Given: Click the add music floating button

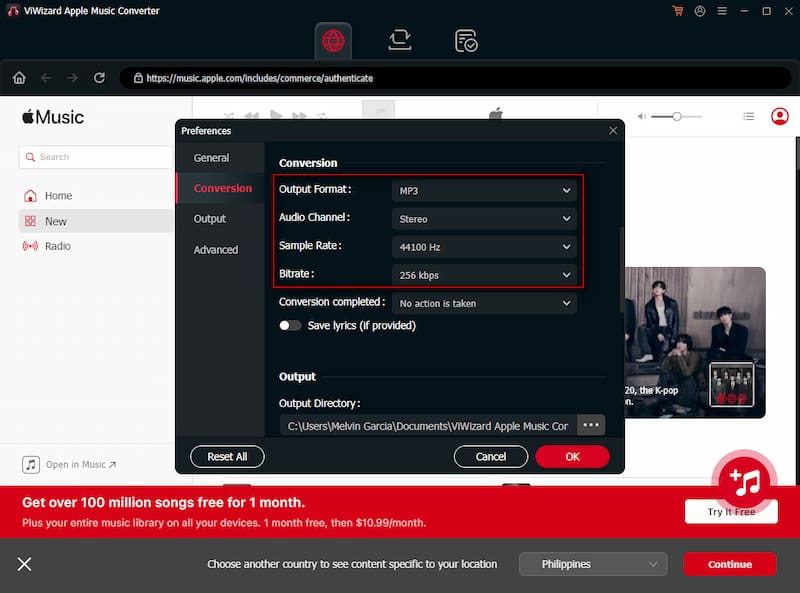Looking at the screenshot, I should (744, 481).
